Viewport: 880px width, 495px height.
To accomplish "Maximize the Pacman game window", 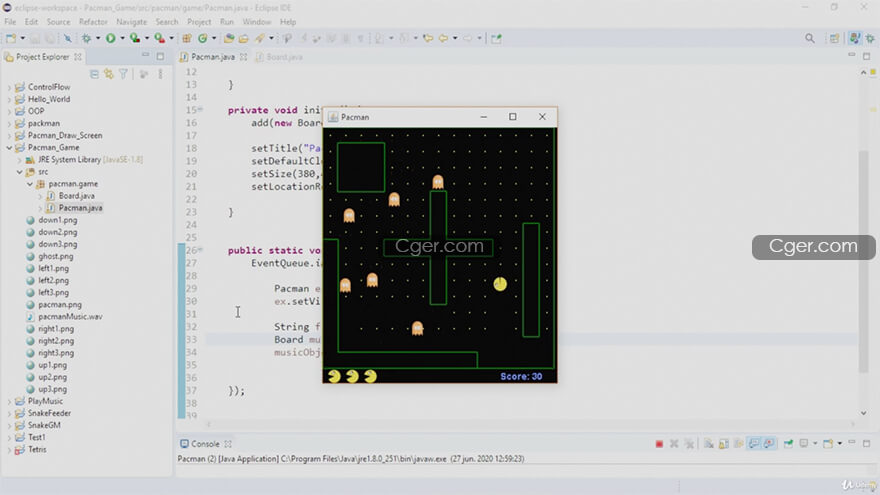I will pyautogui.click(x=512, y=117).
